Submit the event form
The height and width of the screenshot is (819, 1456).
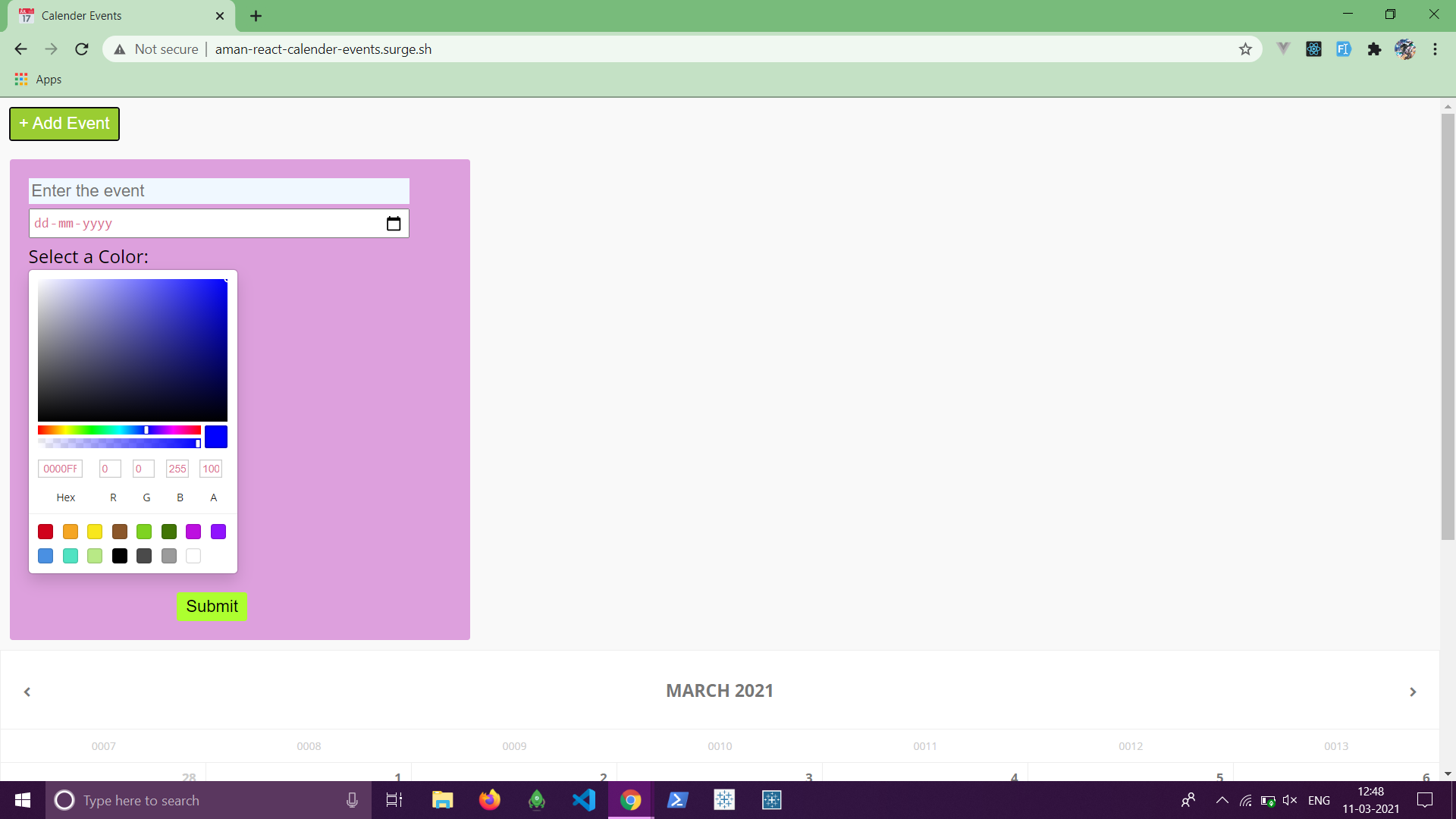point(212,607)
